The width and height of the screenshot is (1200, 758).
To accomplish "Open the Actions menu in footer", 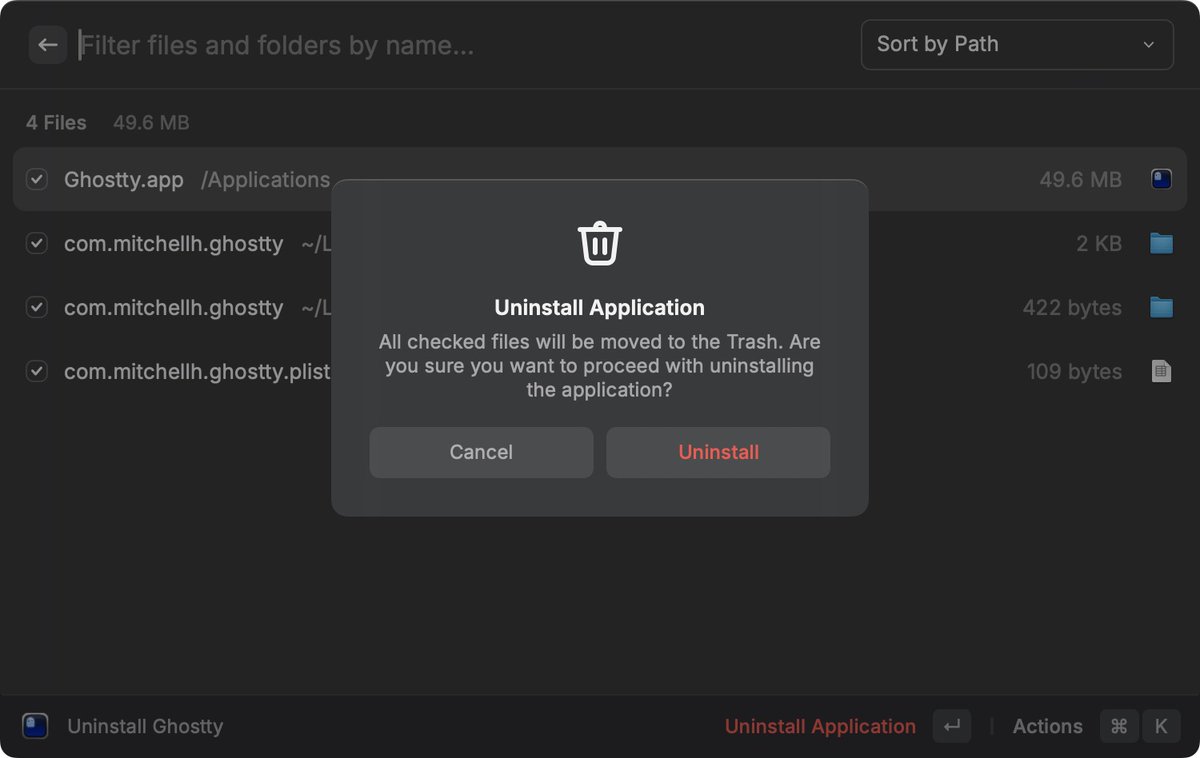I will 1047,726.
